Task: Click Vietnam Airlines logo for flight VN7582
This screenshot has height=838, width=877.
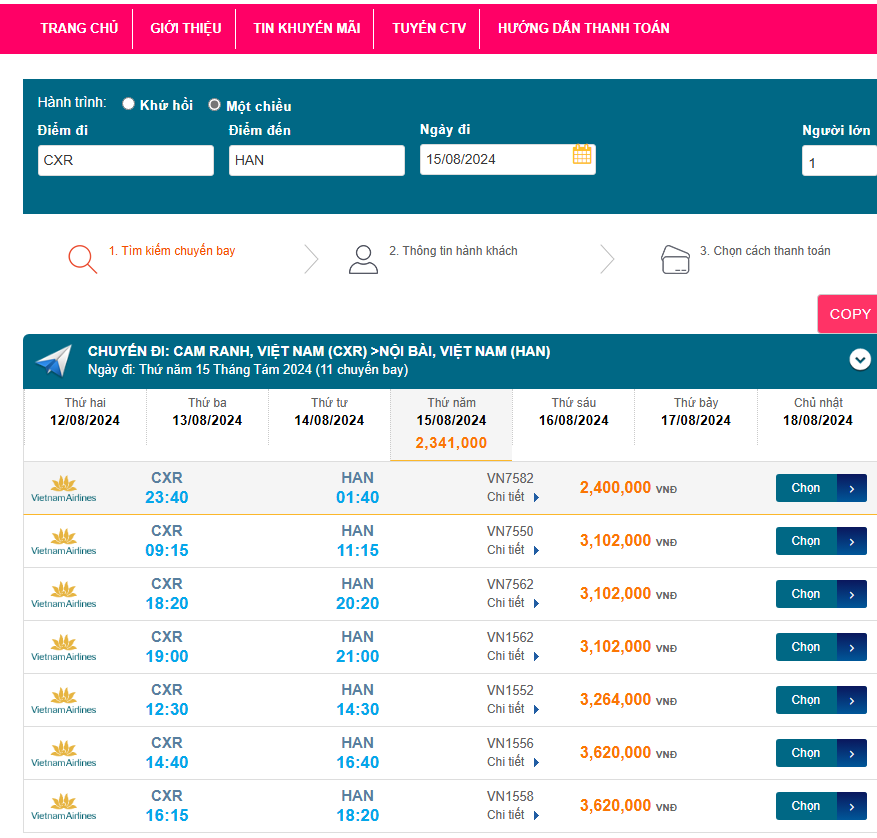Action: 64,488
